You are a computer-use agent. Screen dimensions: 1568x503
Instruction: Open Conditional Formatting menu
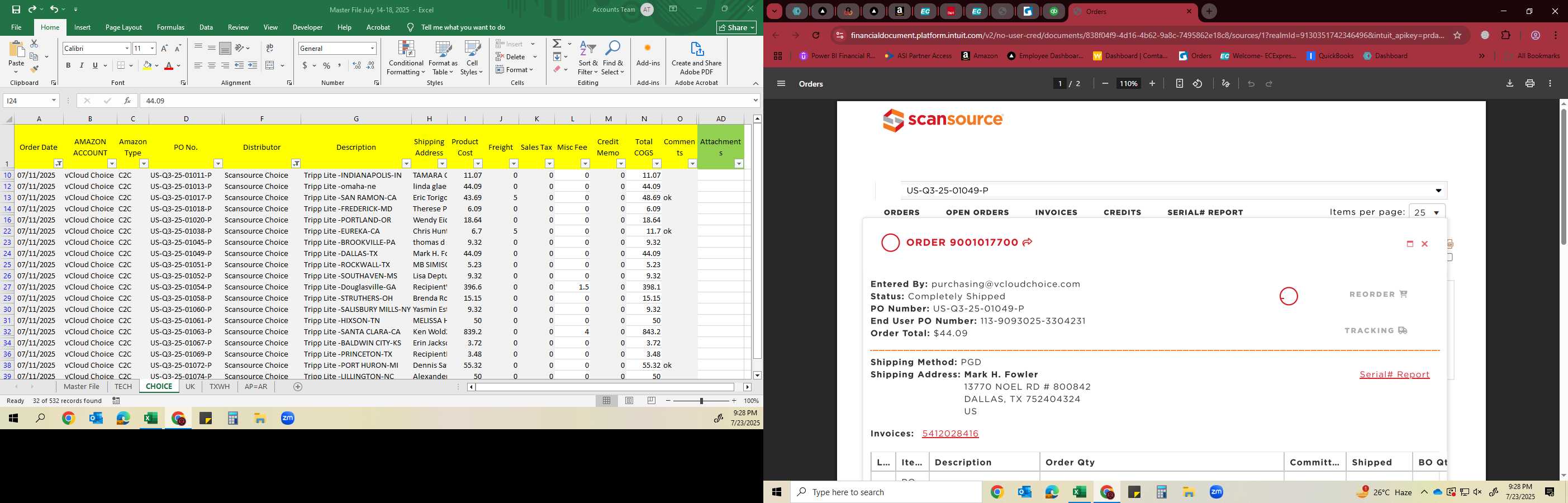(x=406, y=59)
